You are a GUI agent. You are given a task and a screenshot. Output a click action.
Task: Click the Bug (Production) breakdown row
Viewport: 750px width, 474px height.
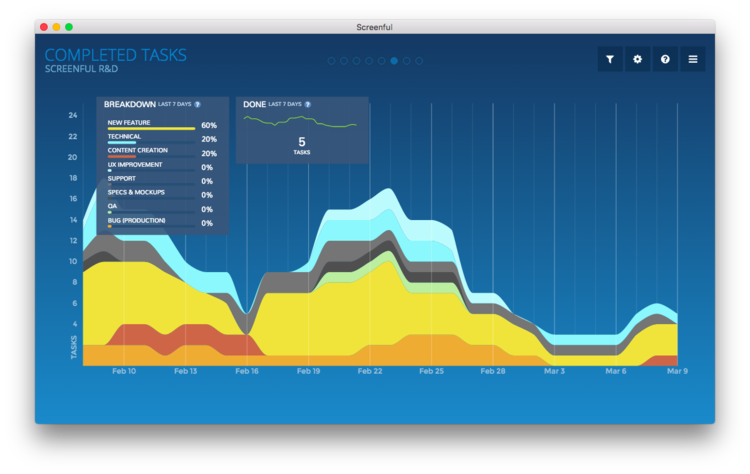pyautogui.click(x=162, y=223)
